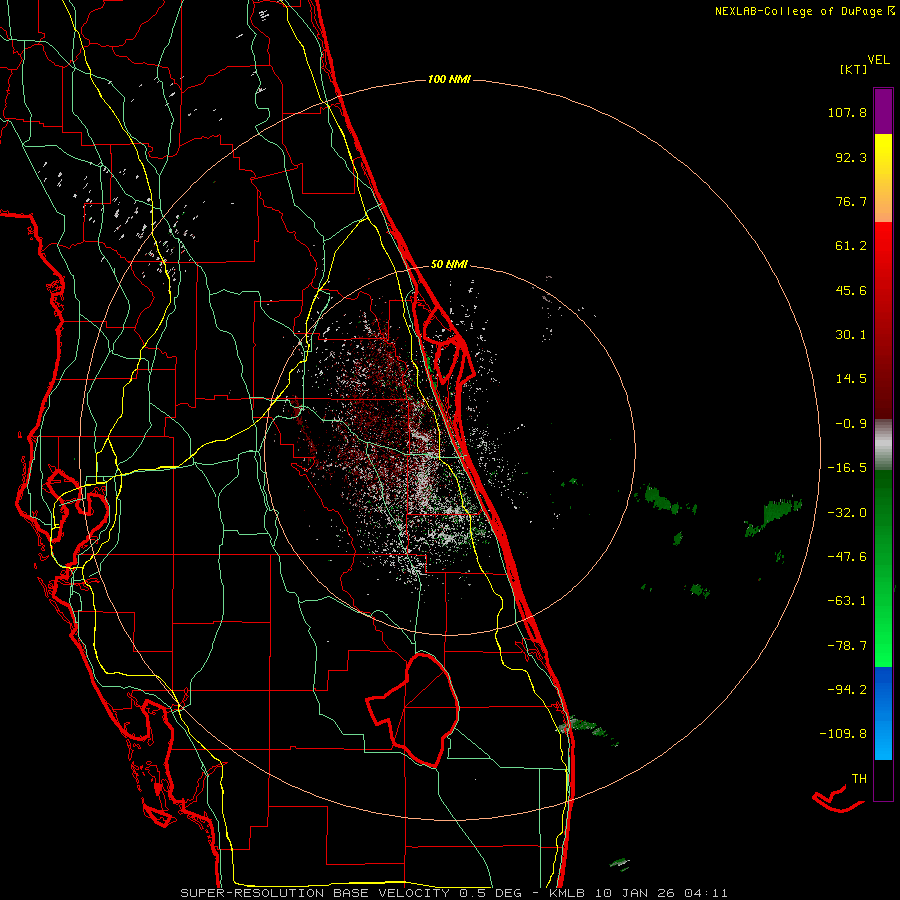Viewport: 900px width, 900px height.
Task: Click the SUPER-RESOLUTION BASE VELOCITY caption
Action: tap(317, 893)
